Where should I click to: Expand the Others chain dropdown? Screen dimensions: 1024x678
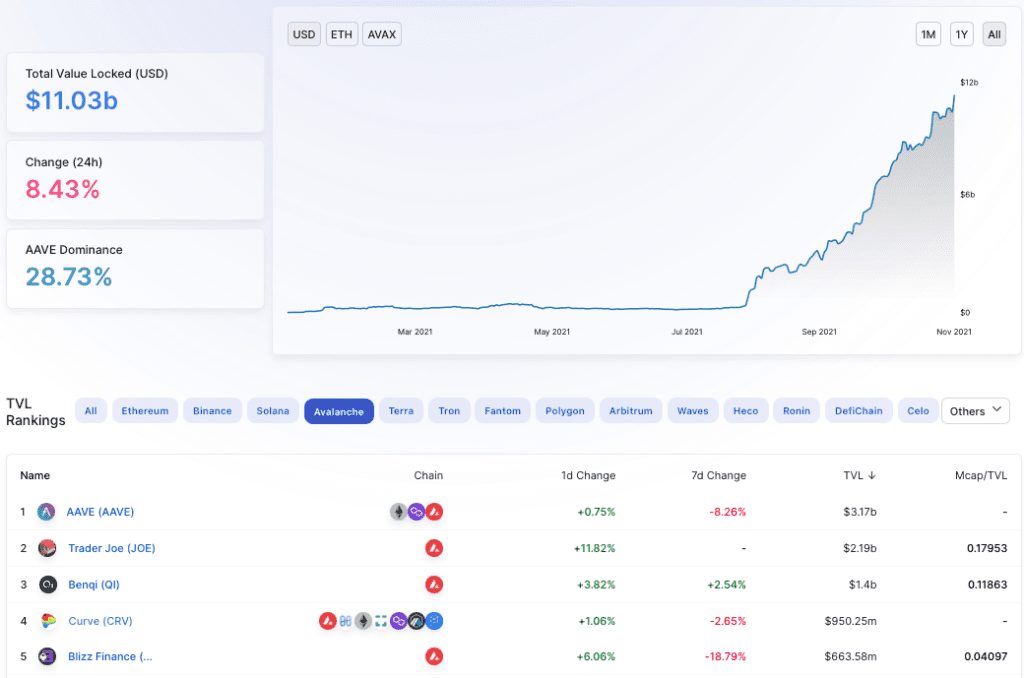[975, 411]
